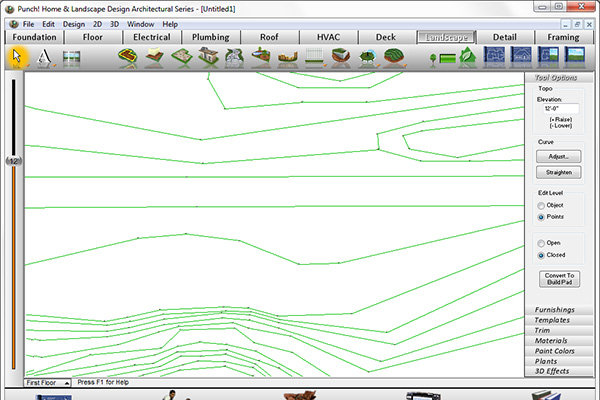Image resolution: width=600 pixels, height=400 pixels.
Task: Select the green hill terrain icon
Action: [x=394, y=57]
